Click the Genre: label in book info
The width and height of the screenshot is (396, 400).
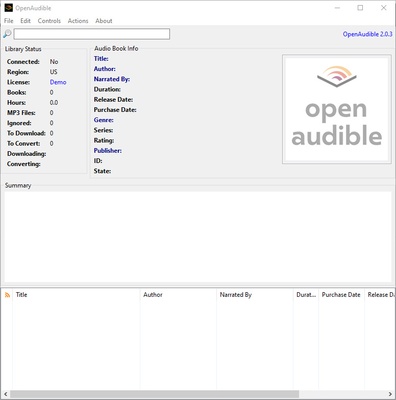(104, 120)
